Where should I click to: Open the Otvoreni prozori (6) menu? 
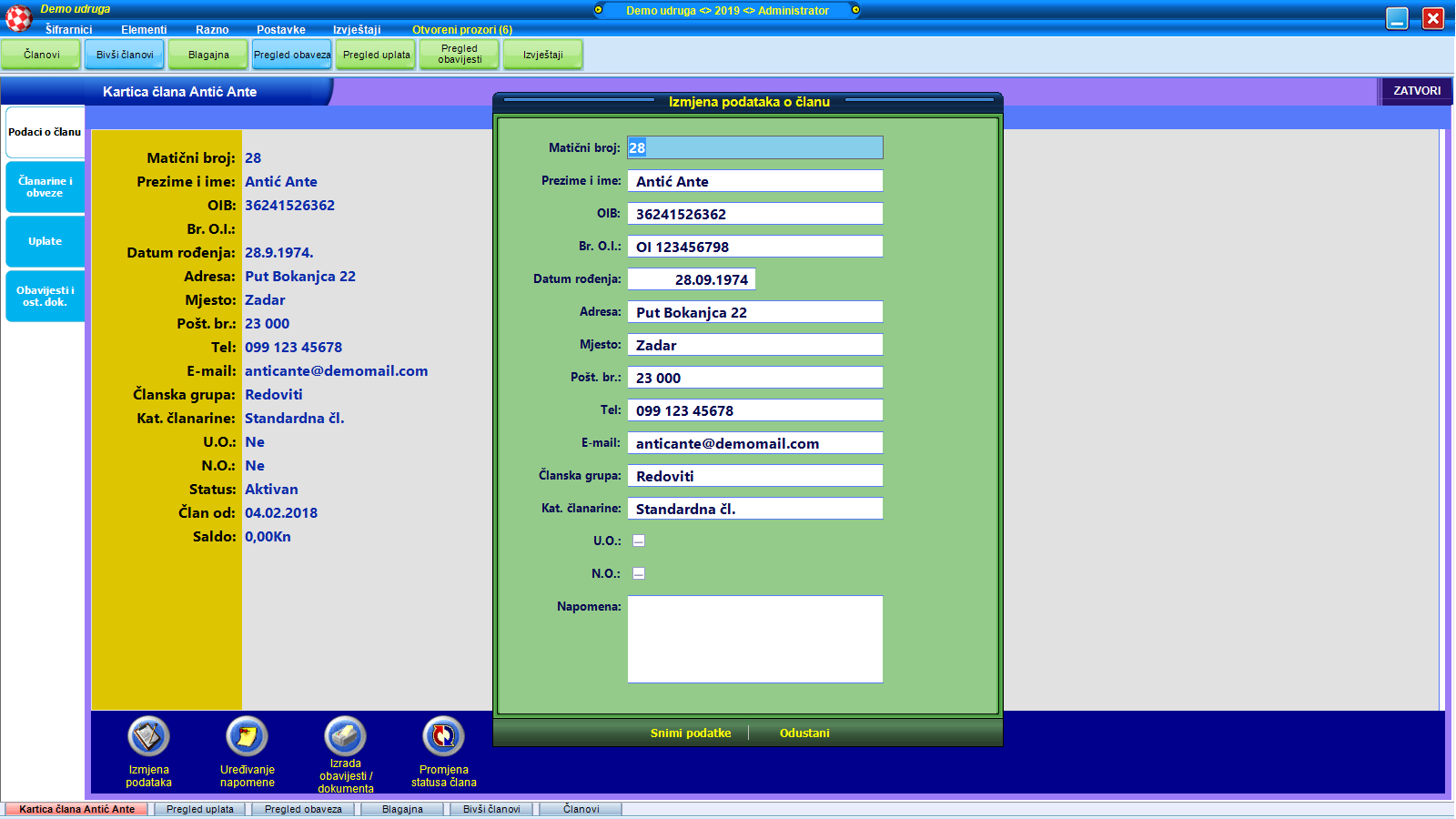461,30
